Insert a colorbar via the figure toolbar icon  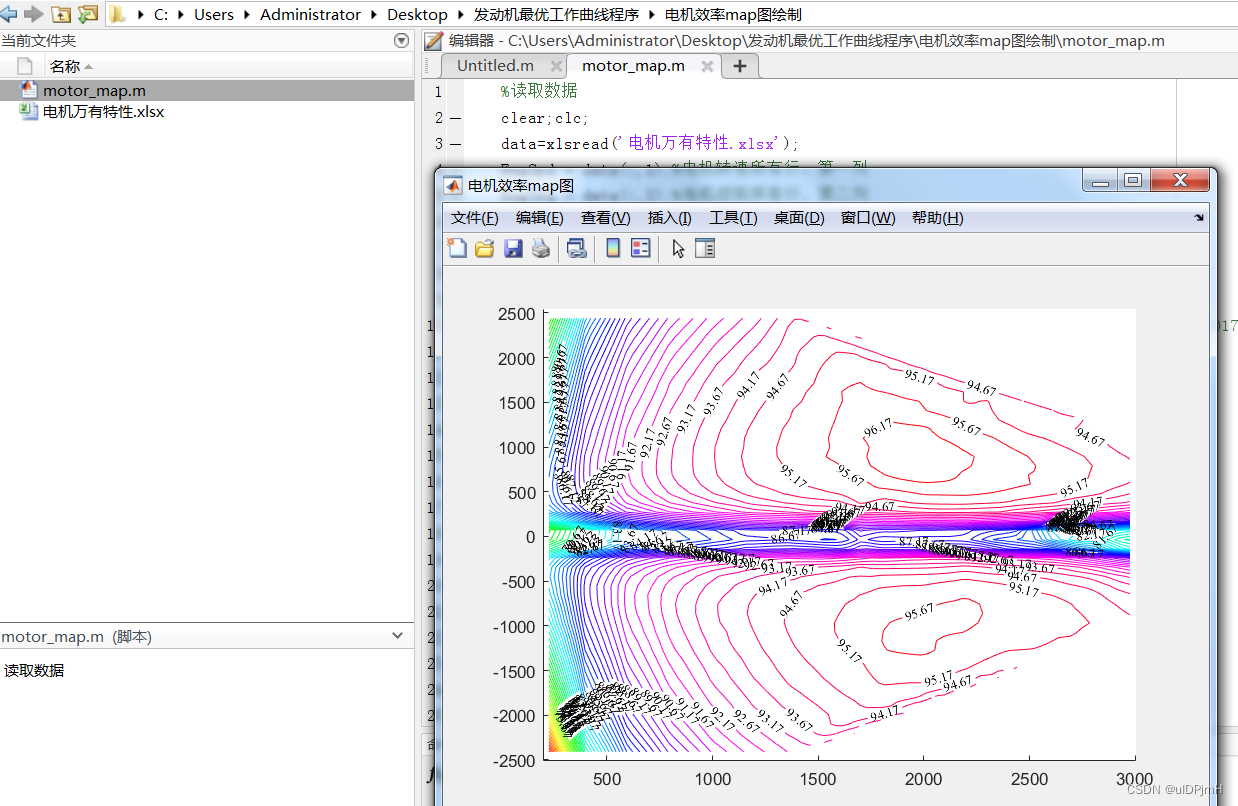pyautogui.click(x=613, y=248)
